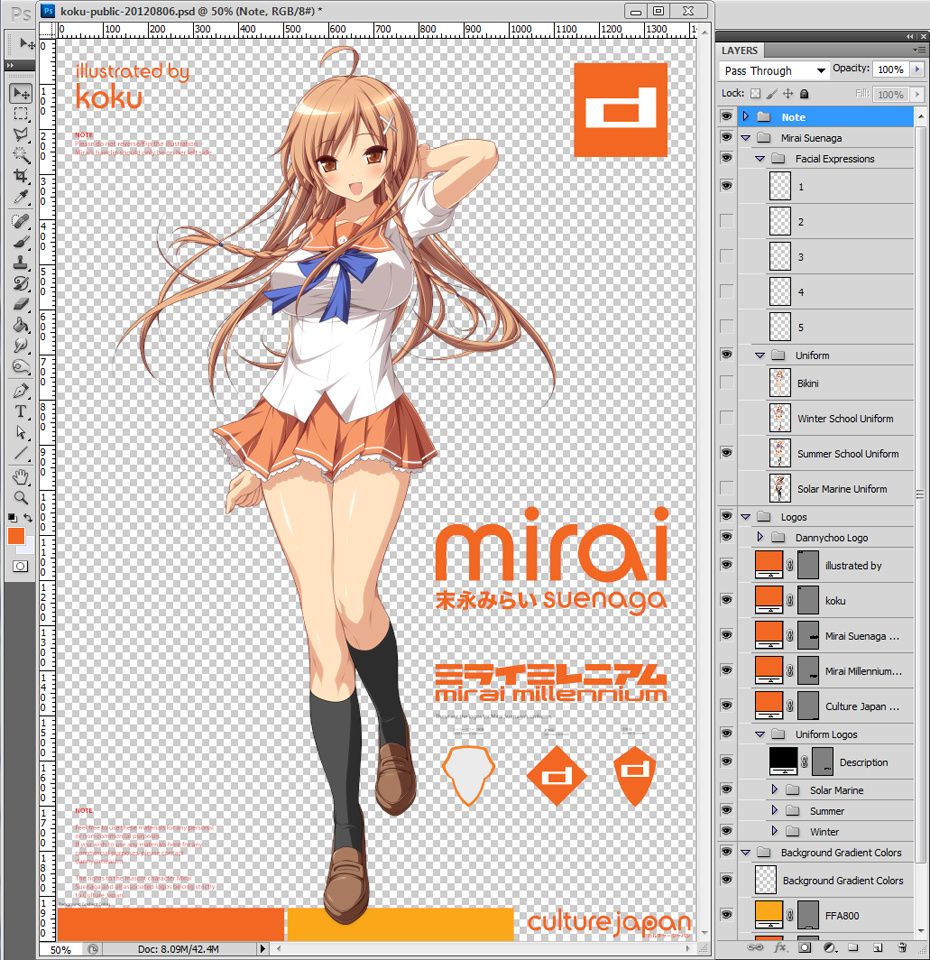Image resolution: width=930 pixels, height=960 pixels.
Task: Select the Magic Wand tool
Action: [x=20, y=155]
